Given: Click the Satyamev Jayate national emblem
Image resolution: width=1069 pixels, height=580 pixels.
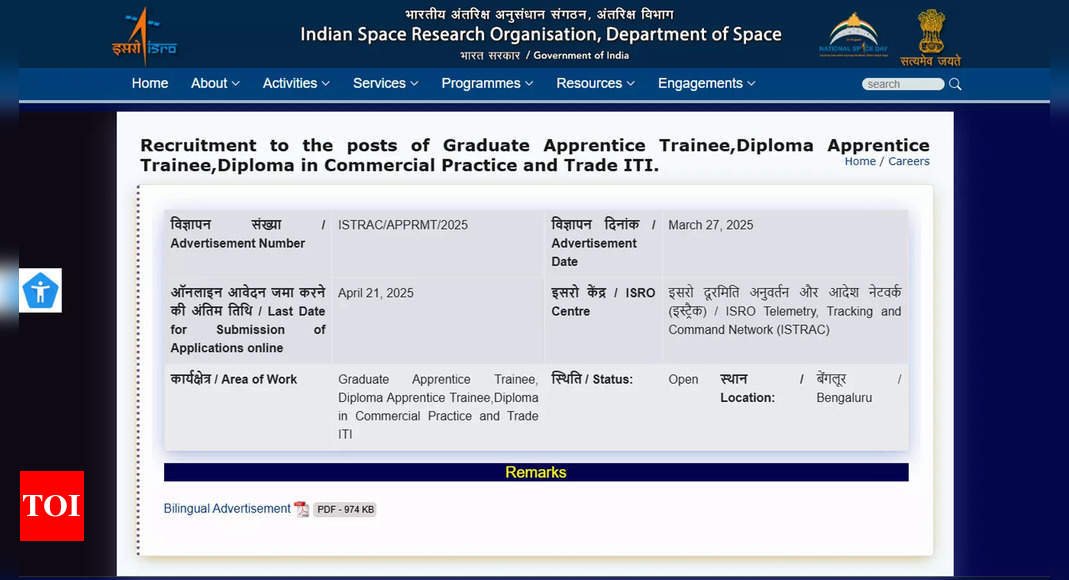Looking at the screenshot, I should 931,37.
